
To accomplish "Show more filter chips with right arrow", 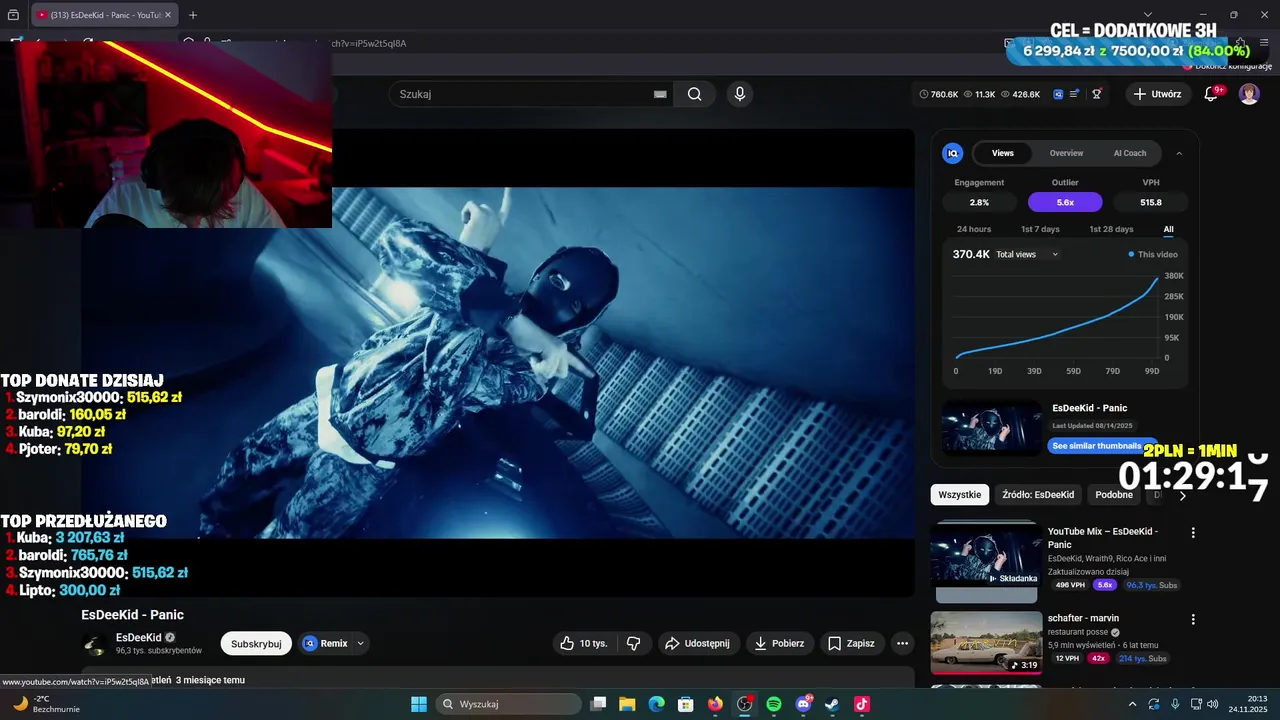I will (x=1182, y=495).
